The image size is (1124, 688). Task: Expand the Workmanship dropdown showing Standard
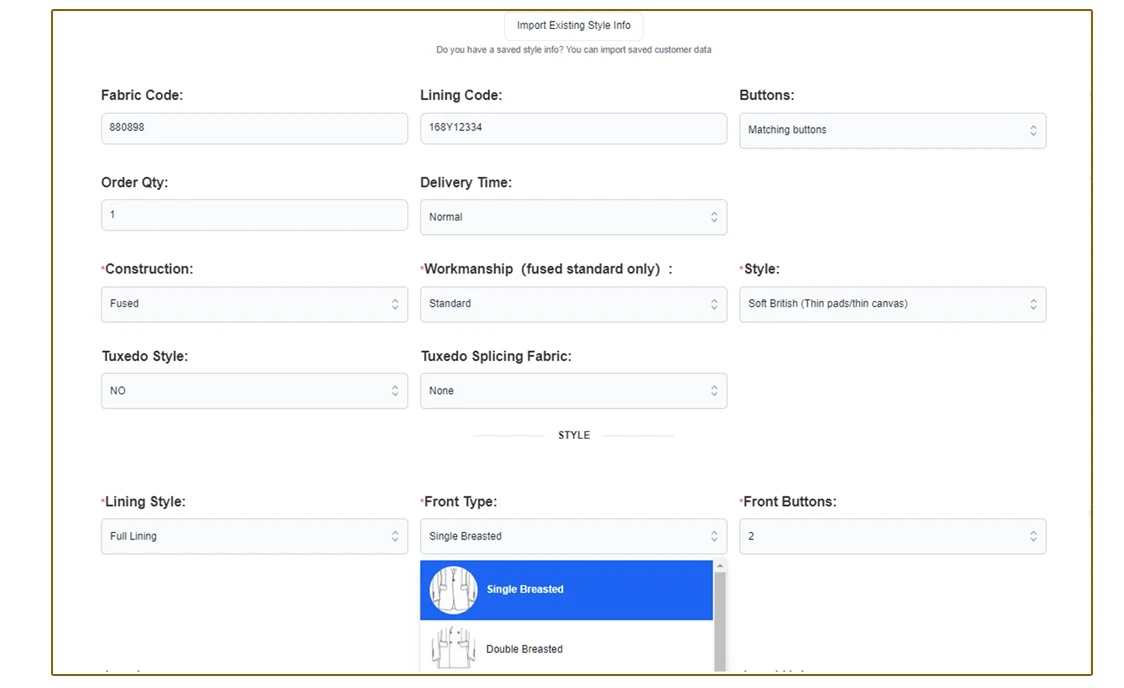[x=573, y=304]
